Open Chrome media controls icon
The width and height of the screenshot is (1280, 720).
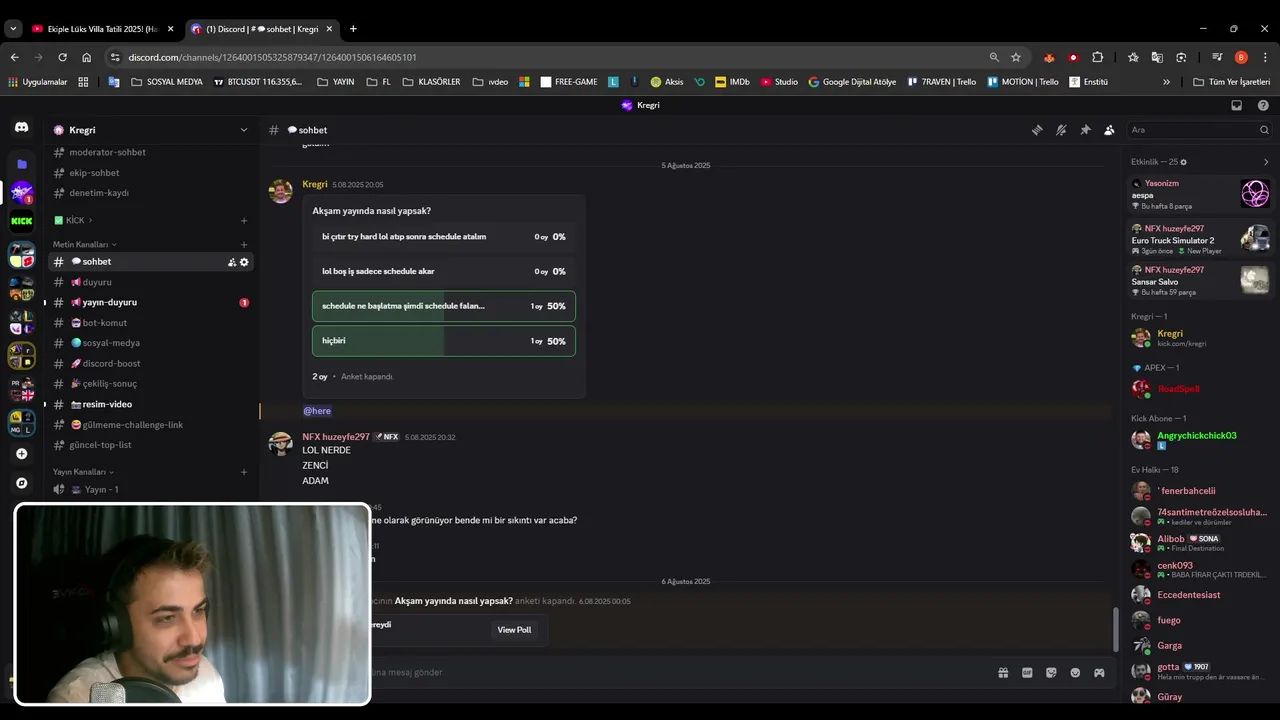(1217, 57)
